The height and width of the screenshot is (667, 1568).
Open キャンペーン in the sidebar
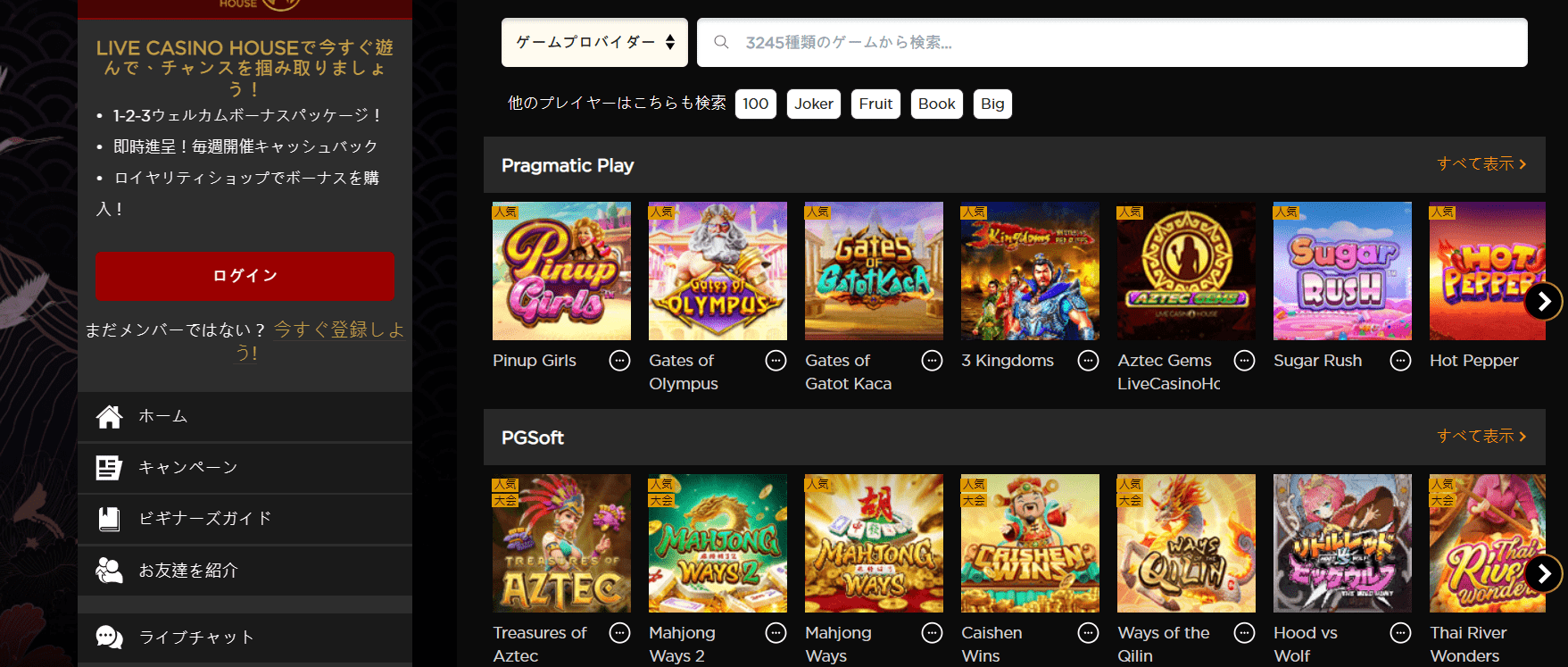(x=245, y=468)
